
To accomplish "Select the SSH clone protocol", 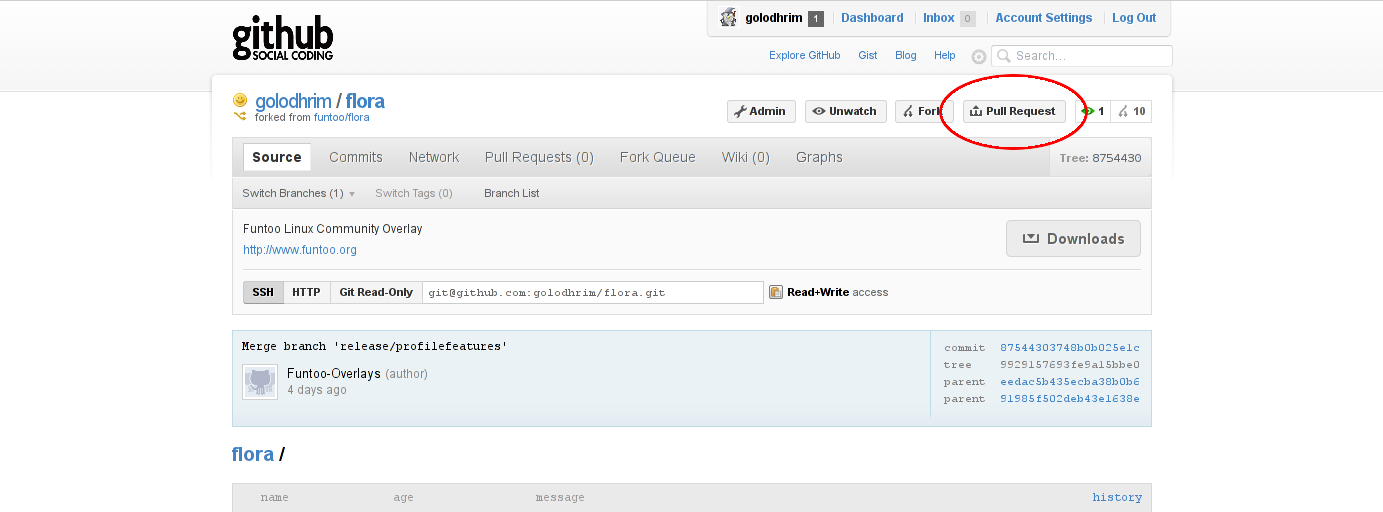I will coord(263,292).
